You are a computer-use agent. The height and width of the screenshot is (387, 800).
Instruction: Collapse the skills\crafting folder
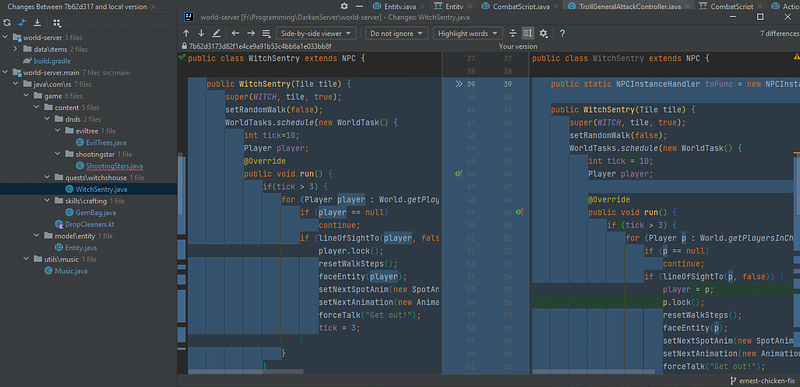(x=47, y=201)
